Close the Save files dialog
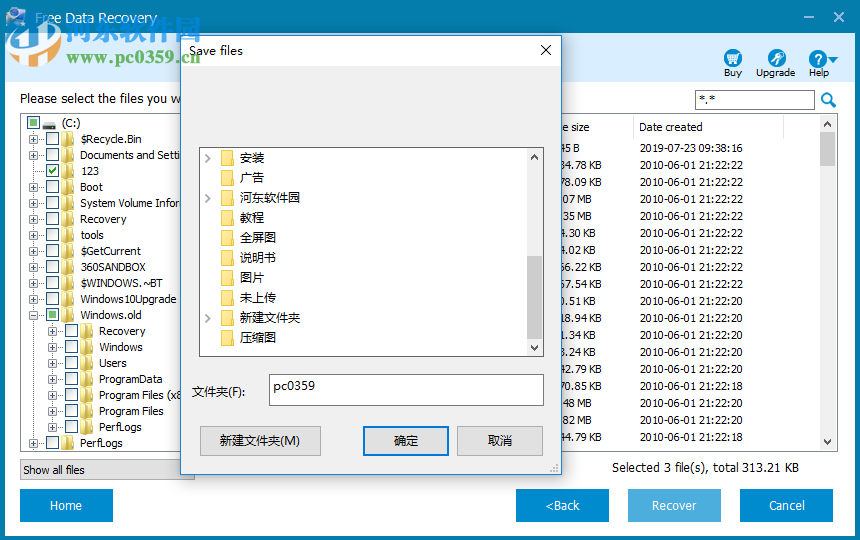Image resolution: width=860 pixels, height=540 pixels. coord(546,50)
